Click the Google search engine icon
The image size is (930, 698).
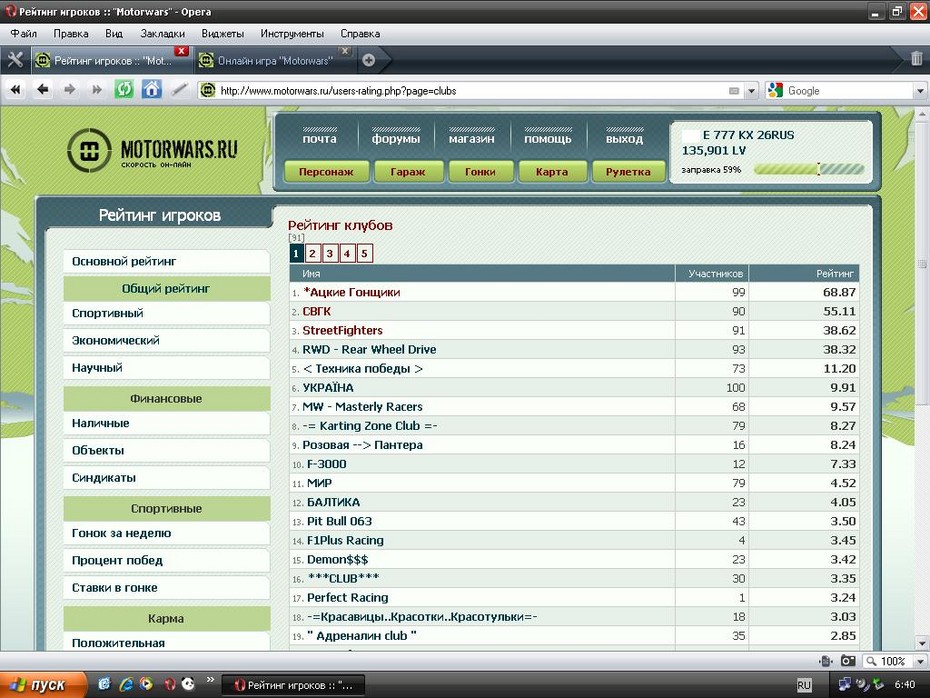775,91
